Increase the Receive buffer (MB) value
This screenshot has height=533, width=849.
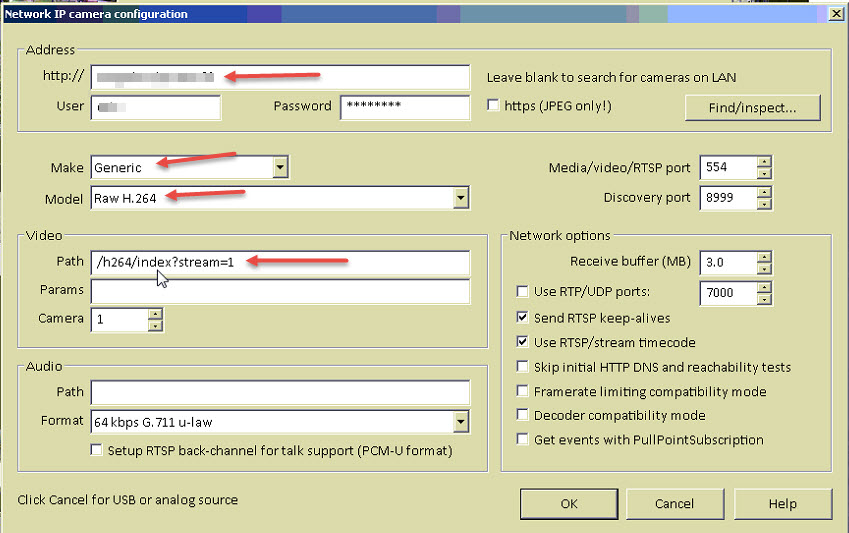tap(764, 257)
